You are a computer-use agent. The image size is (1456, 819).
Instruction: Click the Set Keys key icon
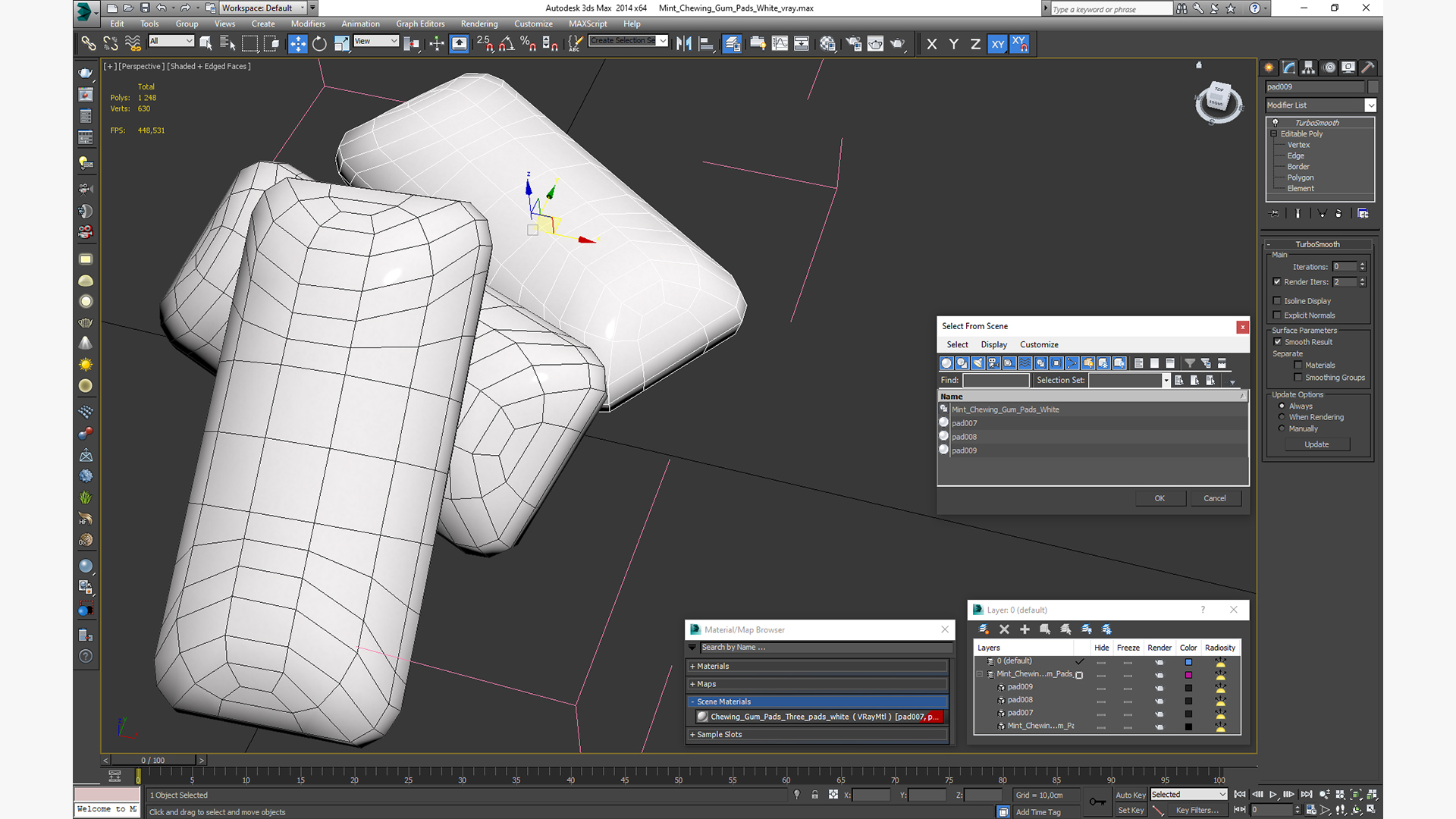pos(1097,802)
